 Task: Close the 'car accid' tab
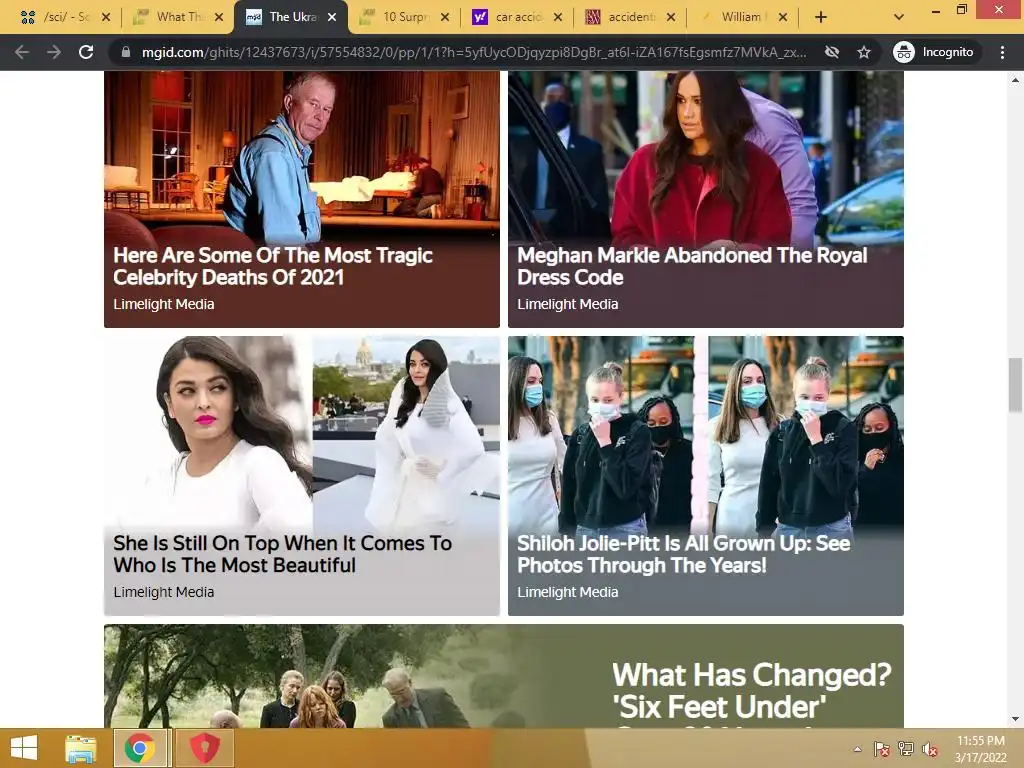(558, 17)
